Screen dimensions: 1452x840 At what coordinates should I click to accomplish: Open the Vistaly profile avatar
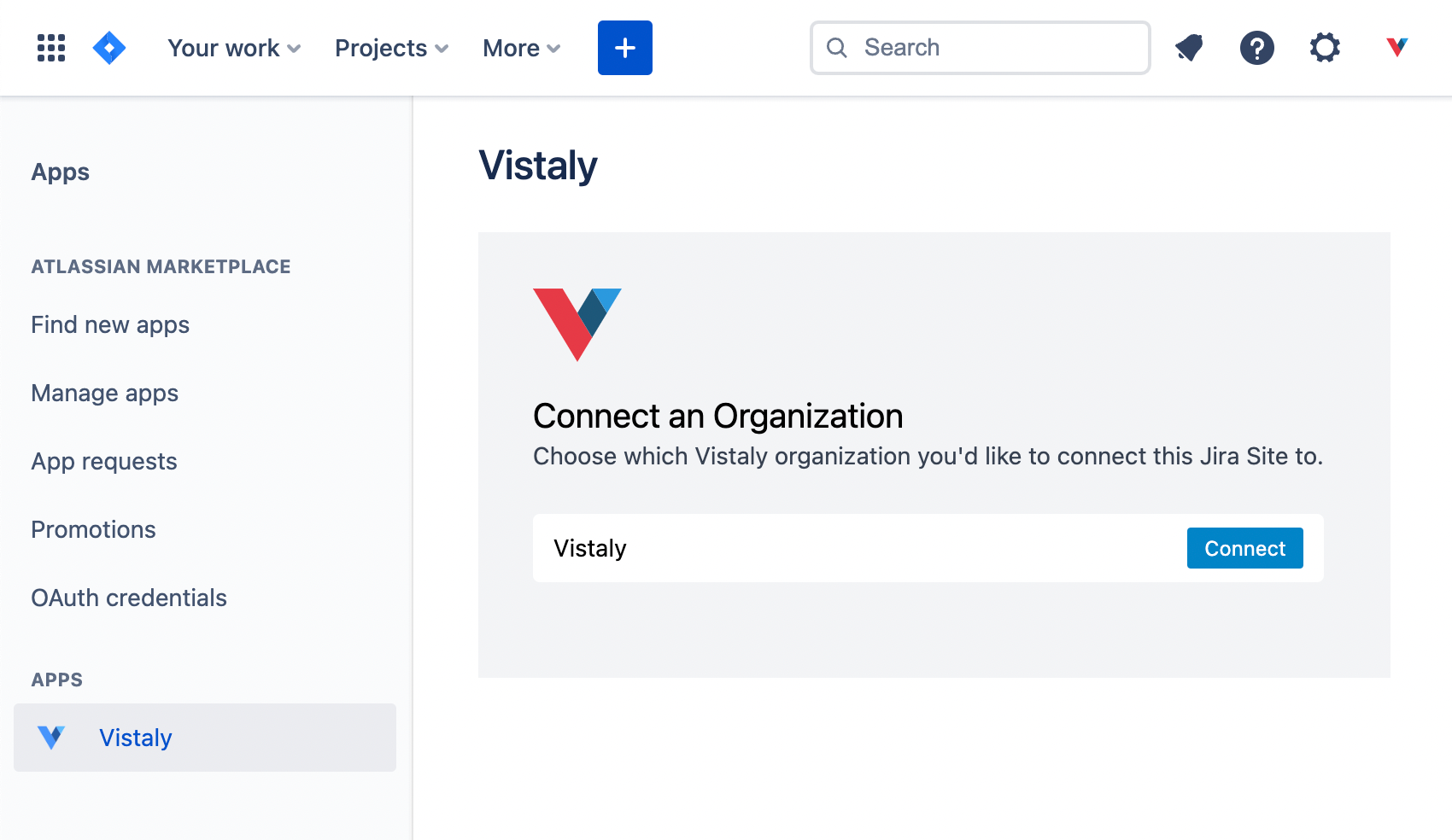(x=1397, y=47)
